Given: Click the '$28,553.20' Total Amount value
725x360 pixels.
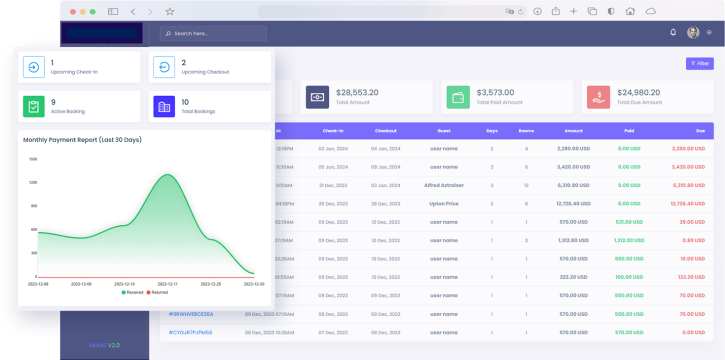Looking at the screenshot, I should coord(357,92).
